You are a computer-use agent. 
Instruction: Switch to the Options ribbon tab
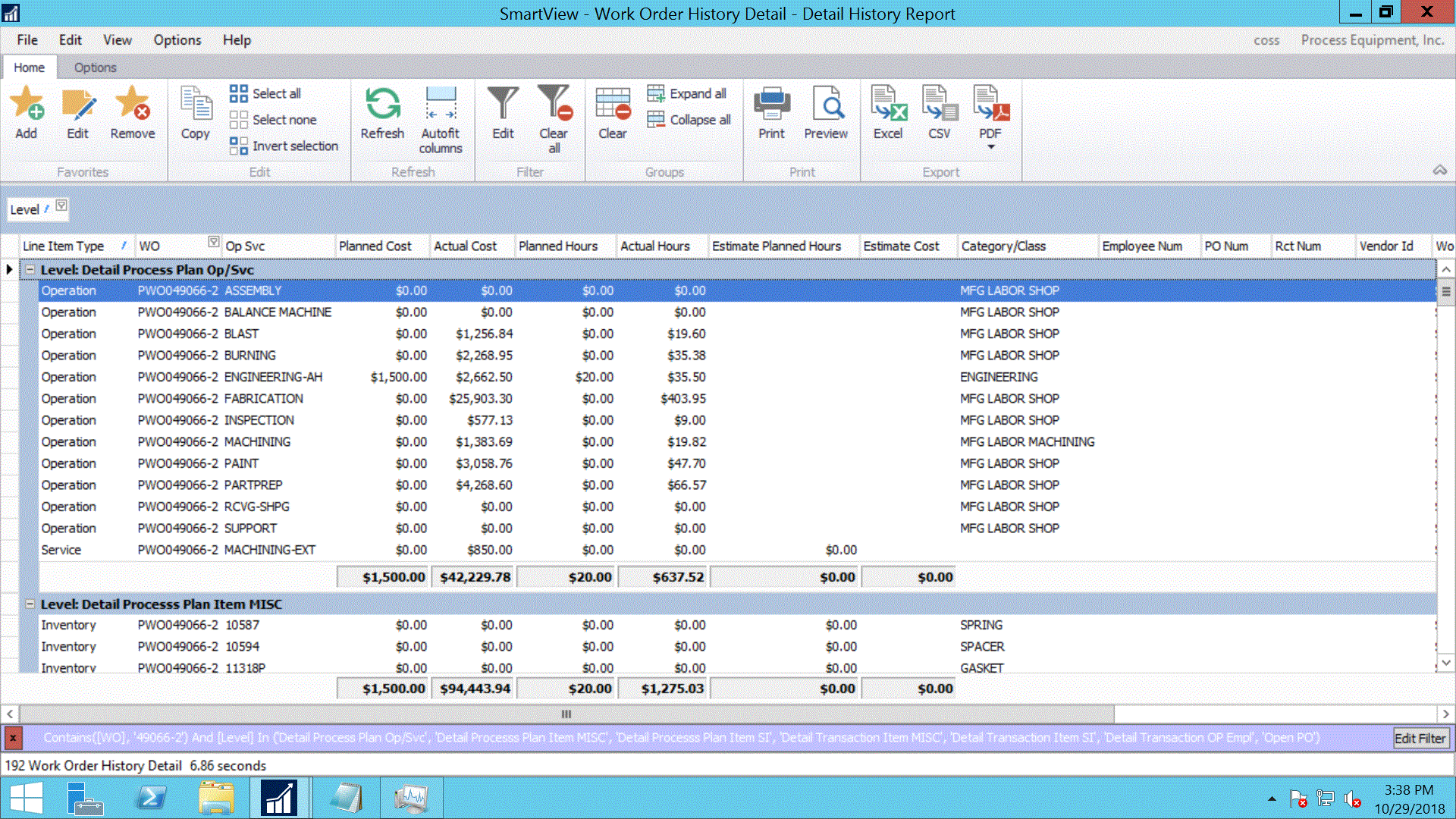[x=96, y=67]
